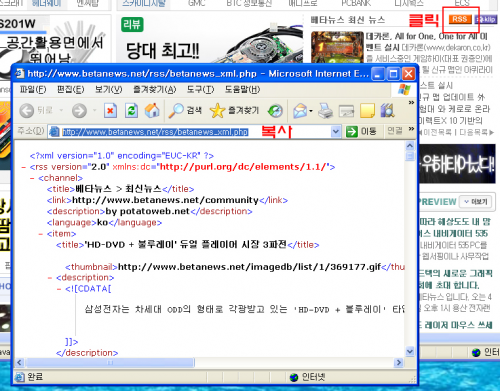Open the 데카론 news headline link
The width and height of the screenshot is (500, 391).
426,36
